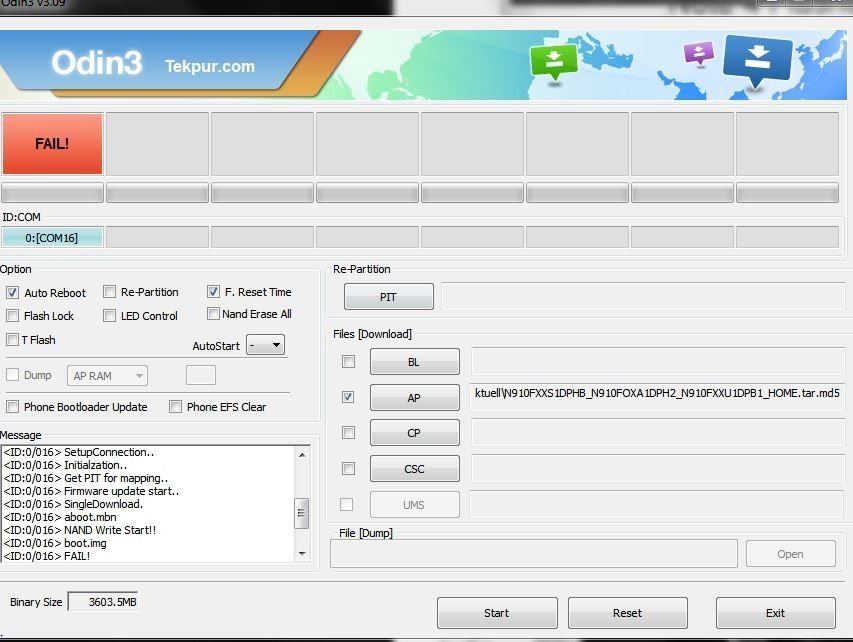Screen dimensions: 853x642
Task: Check the Nand Erase All option
Action: pos(213,313)
